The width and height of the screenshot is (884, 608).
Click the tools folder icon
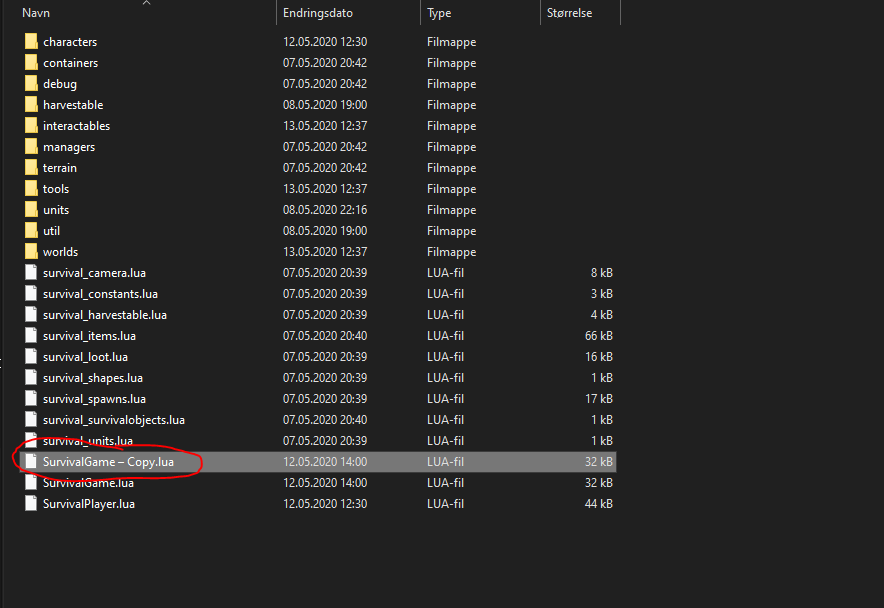pos(32,188)
